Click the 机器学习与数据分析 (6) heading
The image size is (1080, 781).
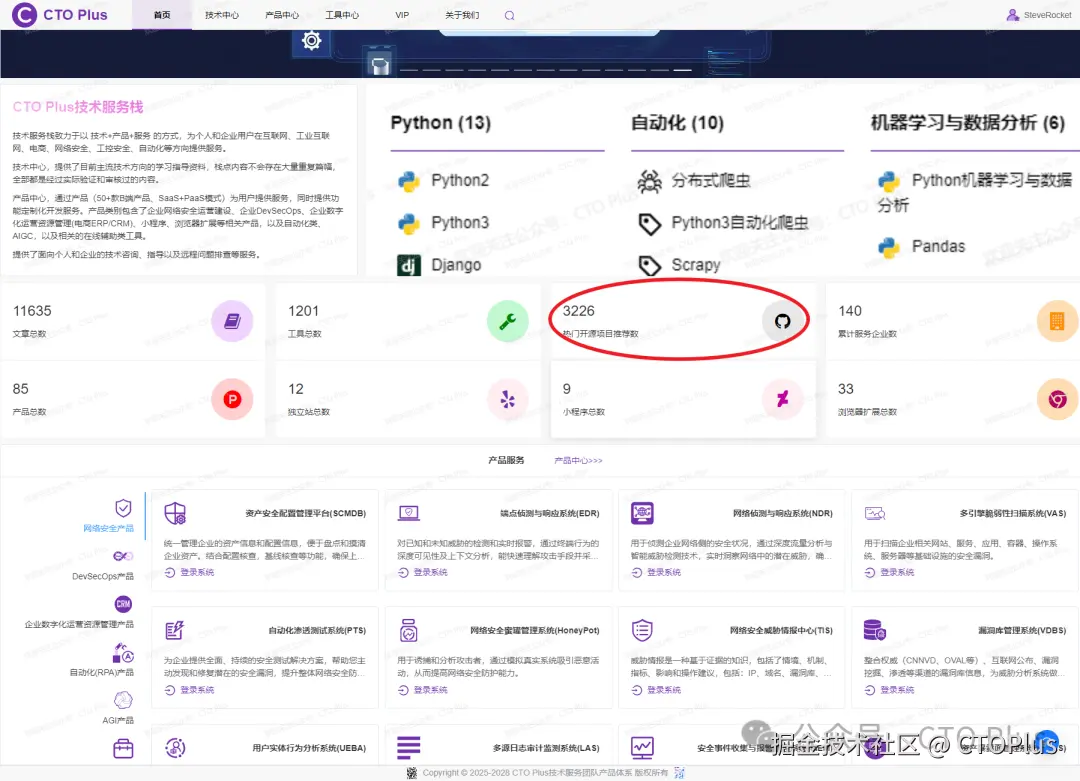click(x=968, y=123)
